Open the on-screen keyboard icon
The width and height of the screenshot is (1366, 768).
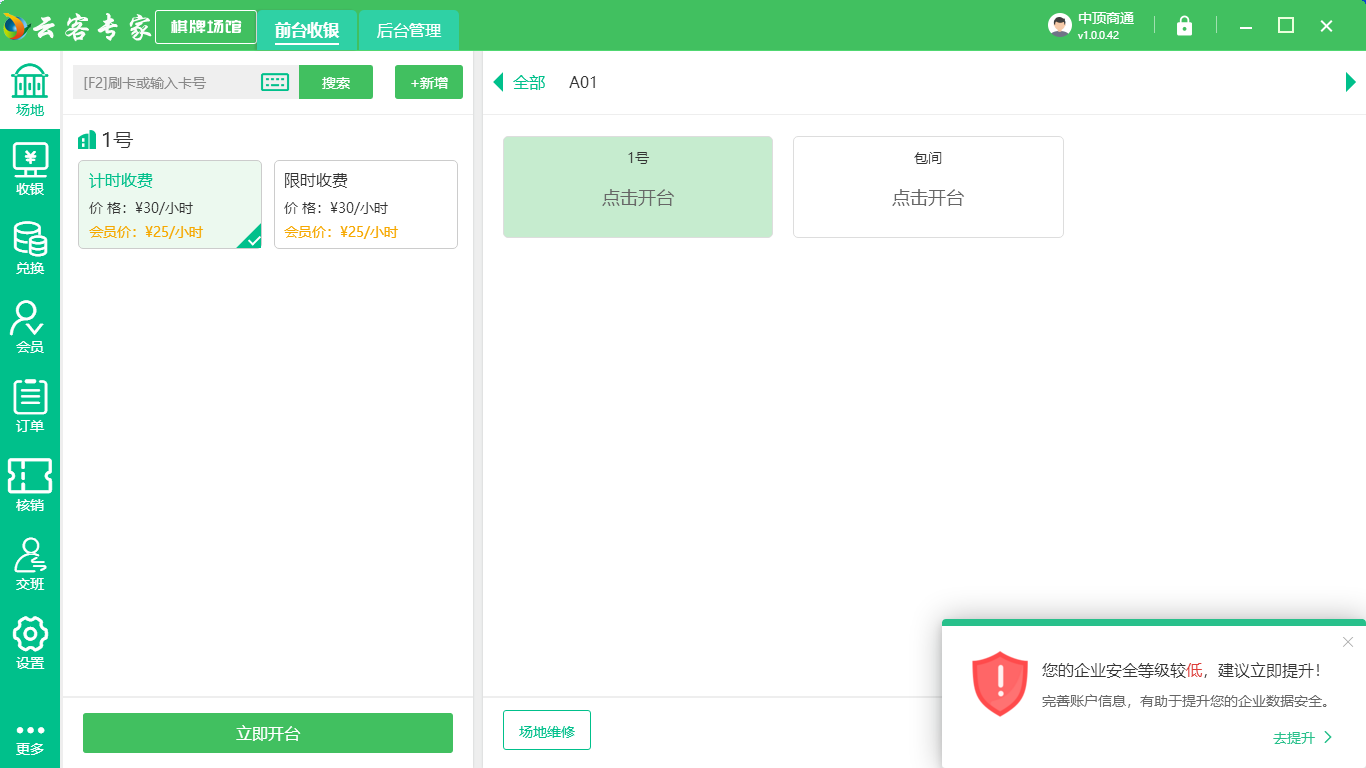[275, 82]
